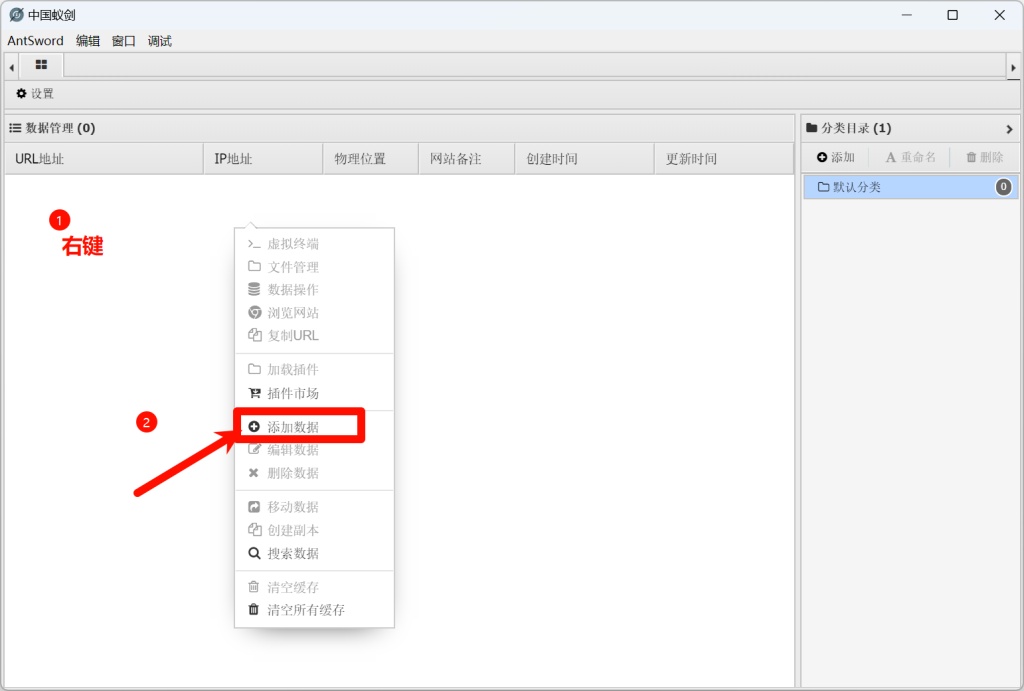Screen dimensions: 1024x691
Task: Open the home grid tab
Action: (x=41, y=65)
